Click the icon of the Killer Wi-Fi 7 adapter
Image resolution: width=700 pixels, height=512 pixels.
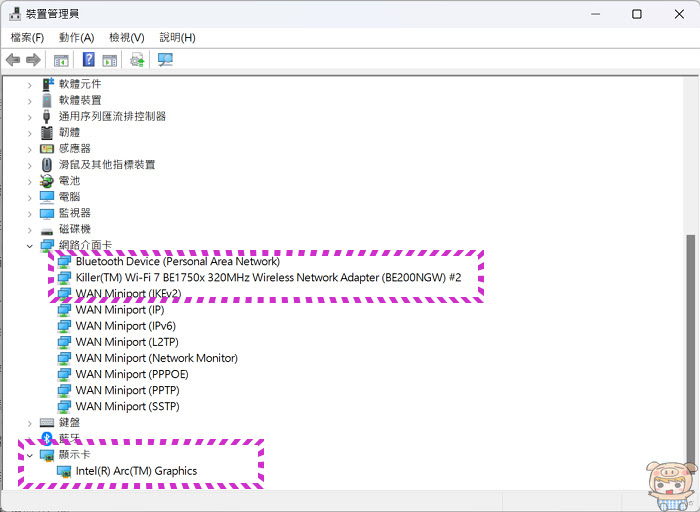coord(64,278)
